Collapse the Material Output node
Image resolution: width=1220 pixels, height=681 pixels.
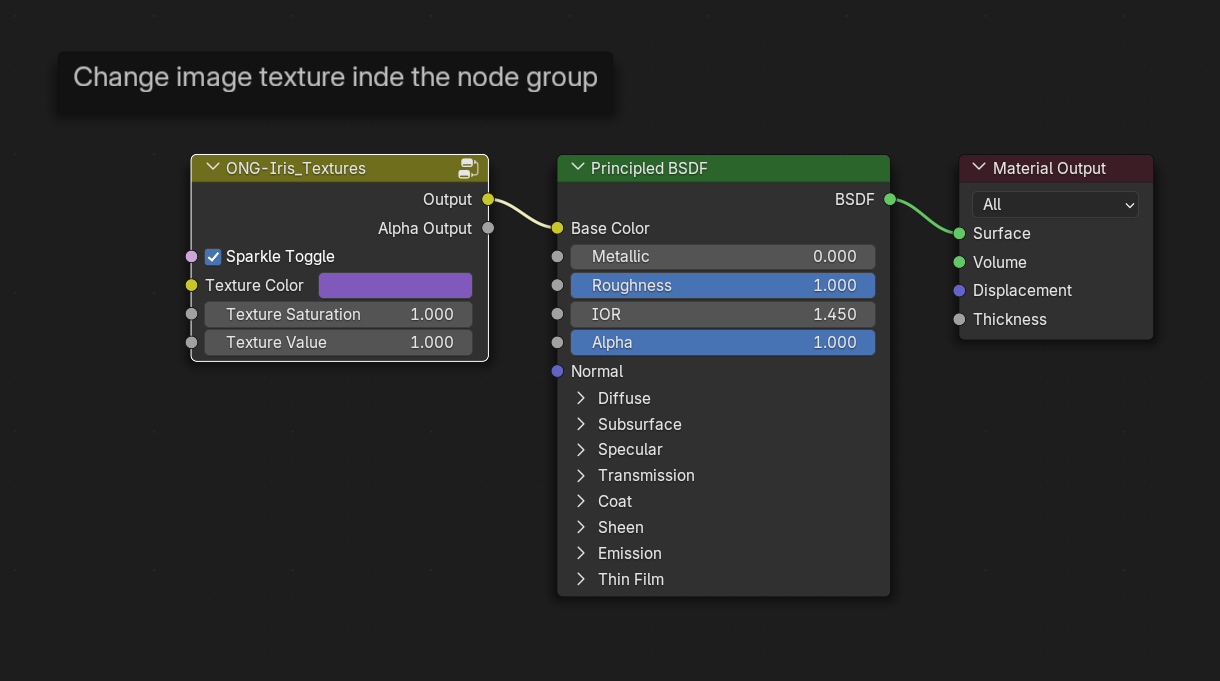tap(979, 168)
